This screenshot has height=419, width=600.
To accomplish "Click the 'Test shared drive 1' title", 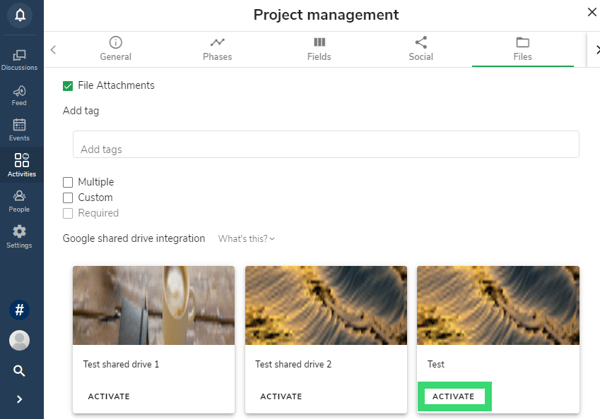I will point(121,364).
